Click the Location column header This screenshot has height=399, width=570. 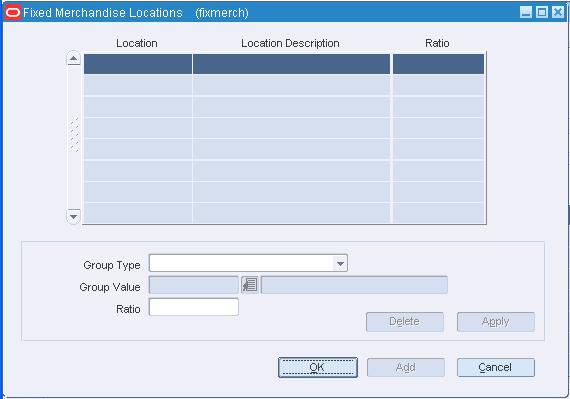click(x=137, y=43)
